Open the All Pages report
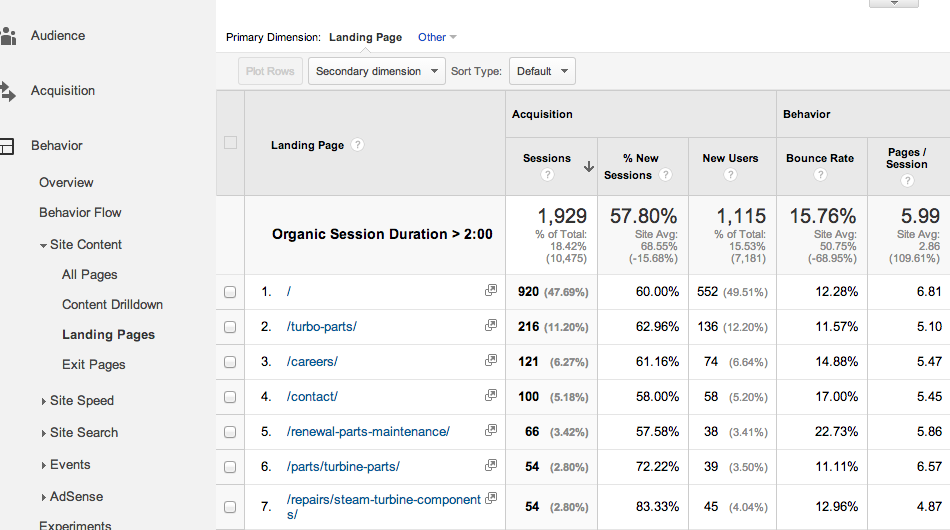The height and width of the screenshot is (530, 950). tap(90, 275)
